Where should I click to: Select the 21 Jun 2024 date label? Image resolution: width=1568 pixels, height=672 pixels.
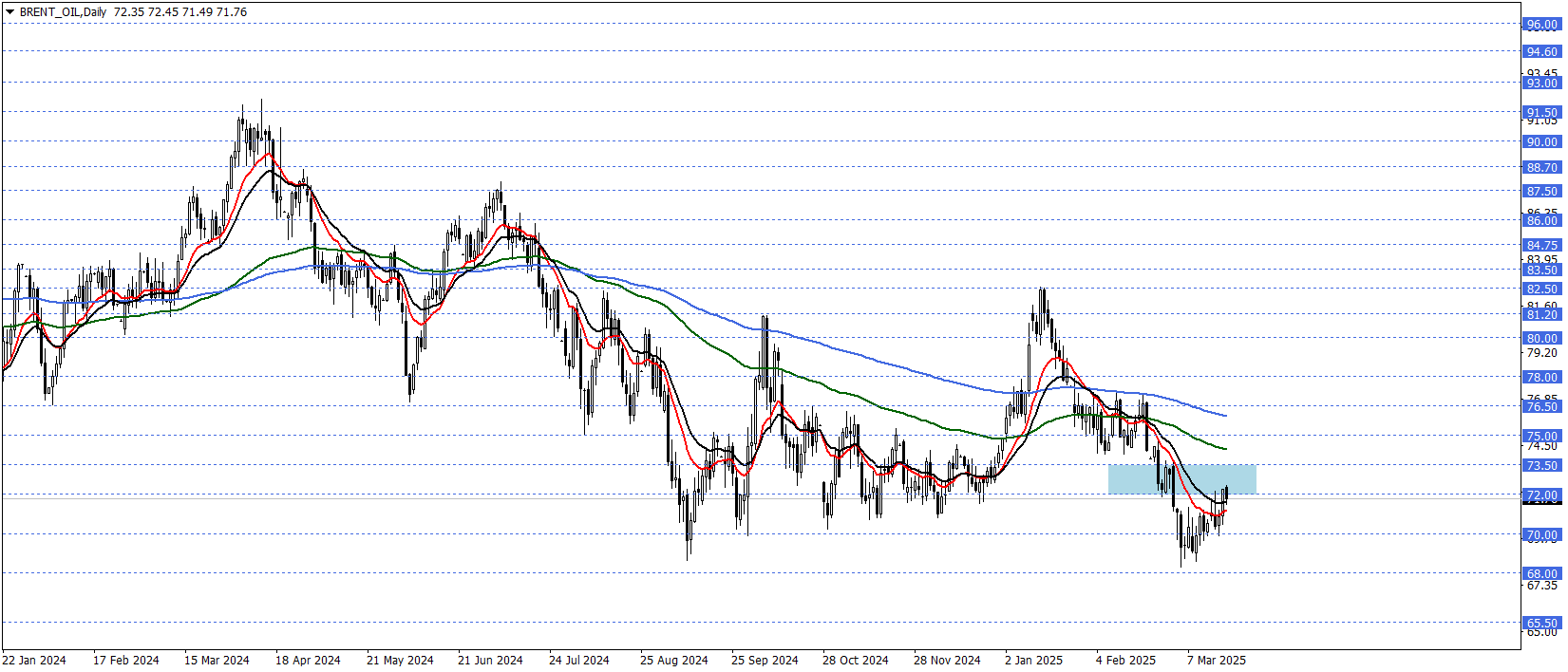pyautogui.click(x=490, y=661)
